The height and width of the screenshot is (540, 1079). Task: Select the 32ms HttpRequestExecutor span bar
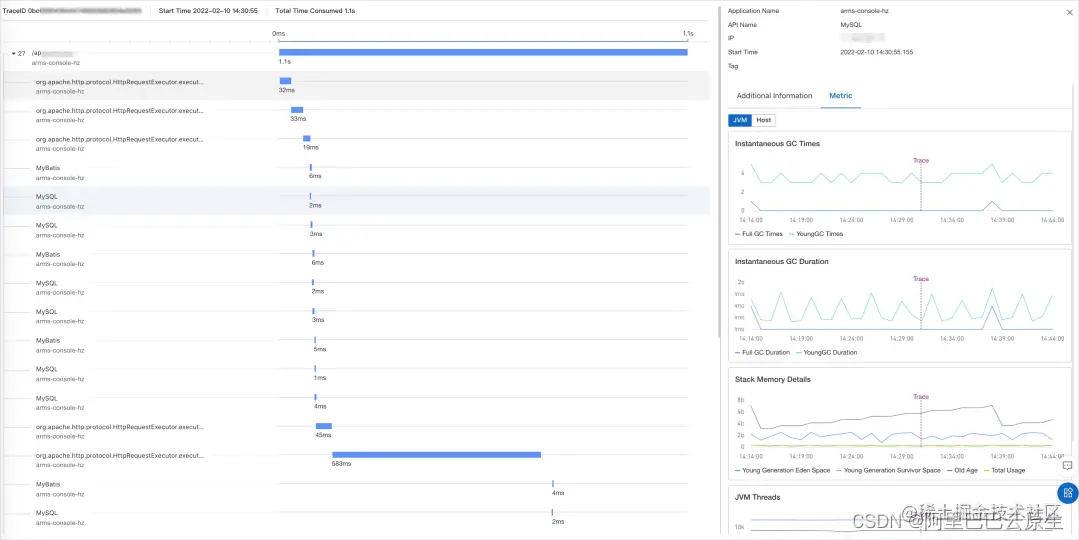(x=285, y=81)
